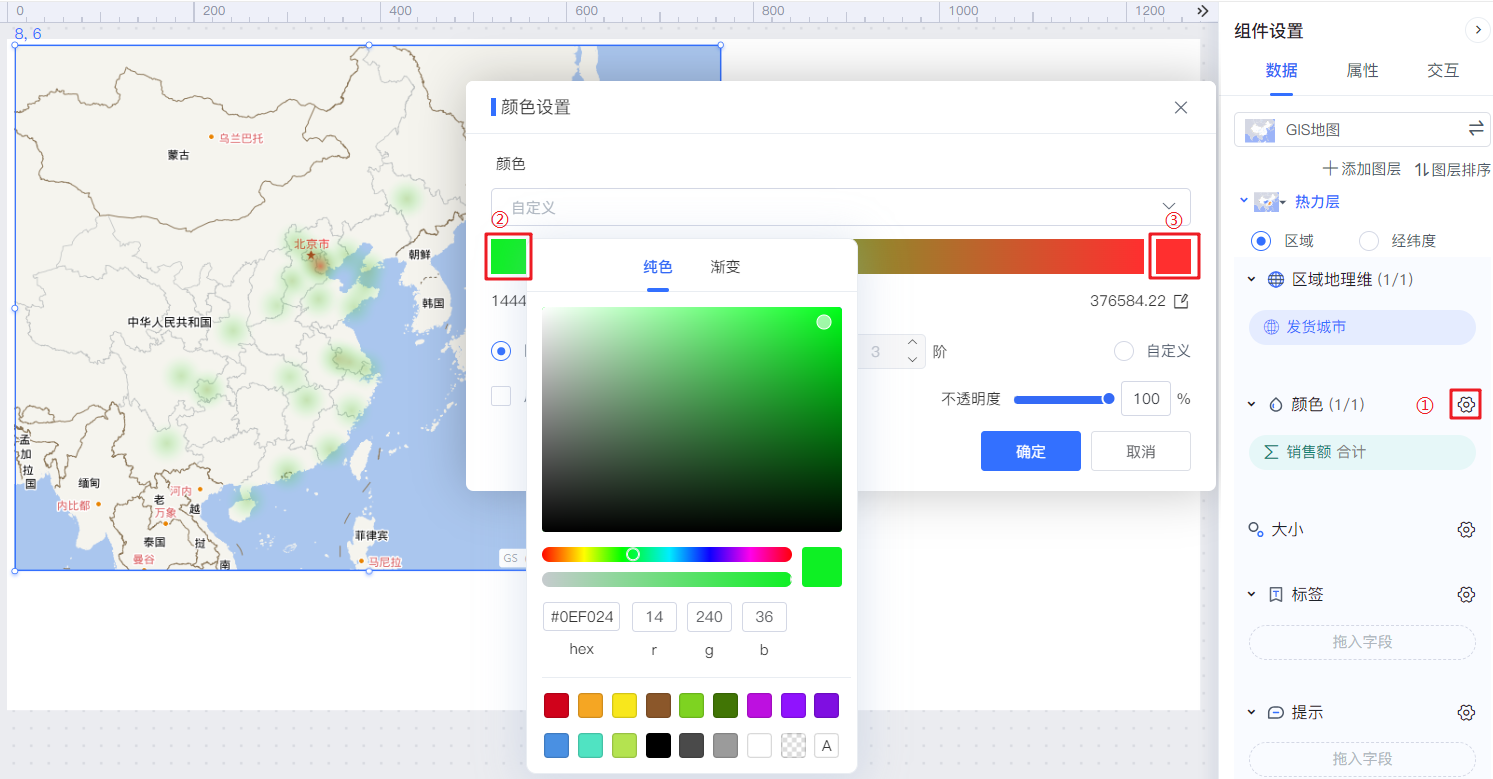Image resolution: width=1493 pixels, height=779 pixels.
Task: Collapse the 标签 section arrow
Action: 1251,594
